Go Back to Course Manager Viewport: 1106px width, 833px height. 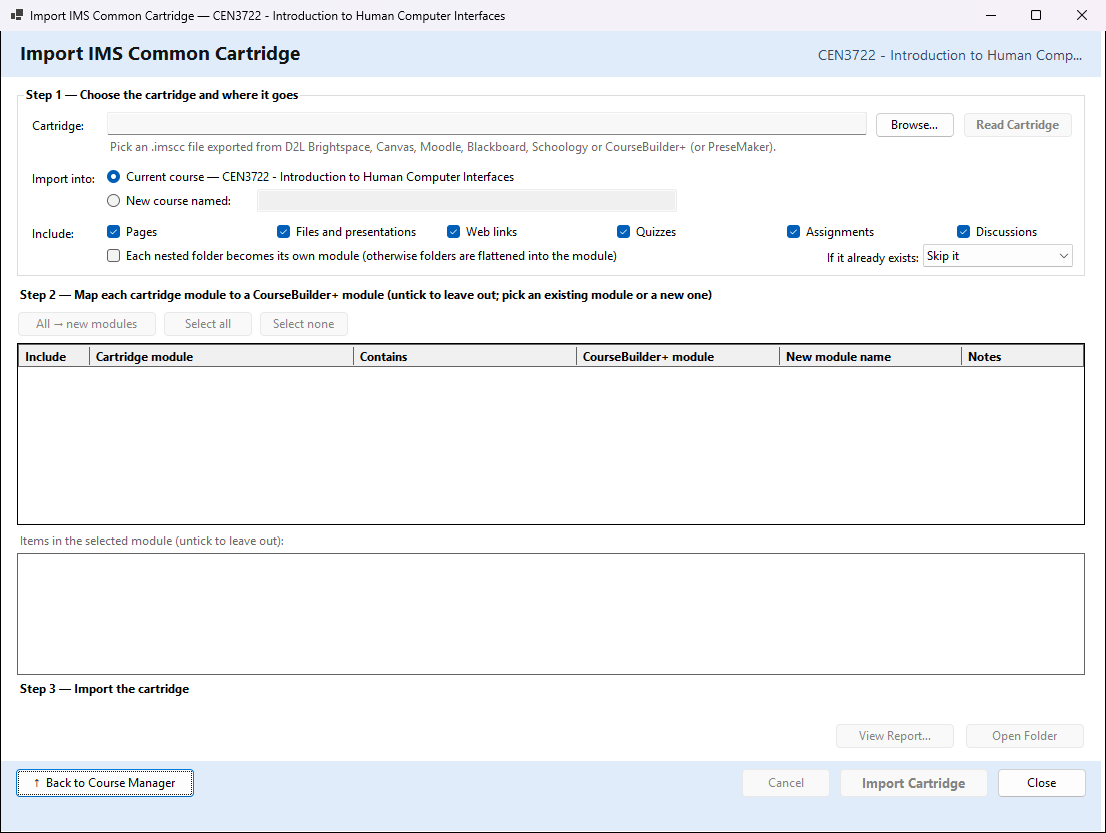coord(105,783)
